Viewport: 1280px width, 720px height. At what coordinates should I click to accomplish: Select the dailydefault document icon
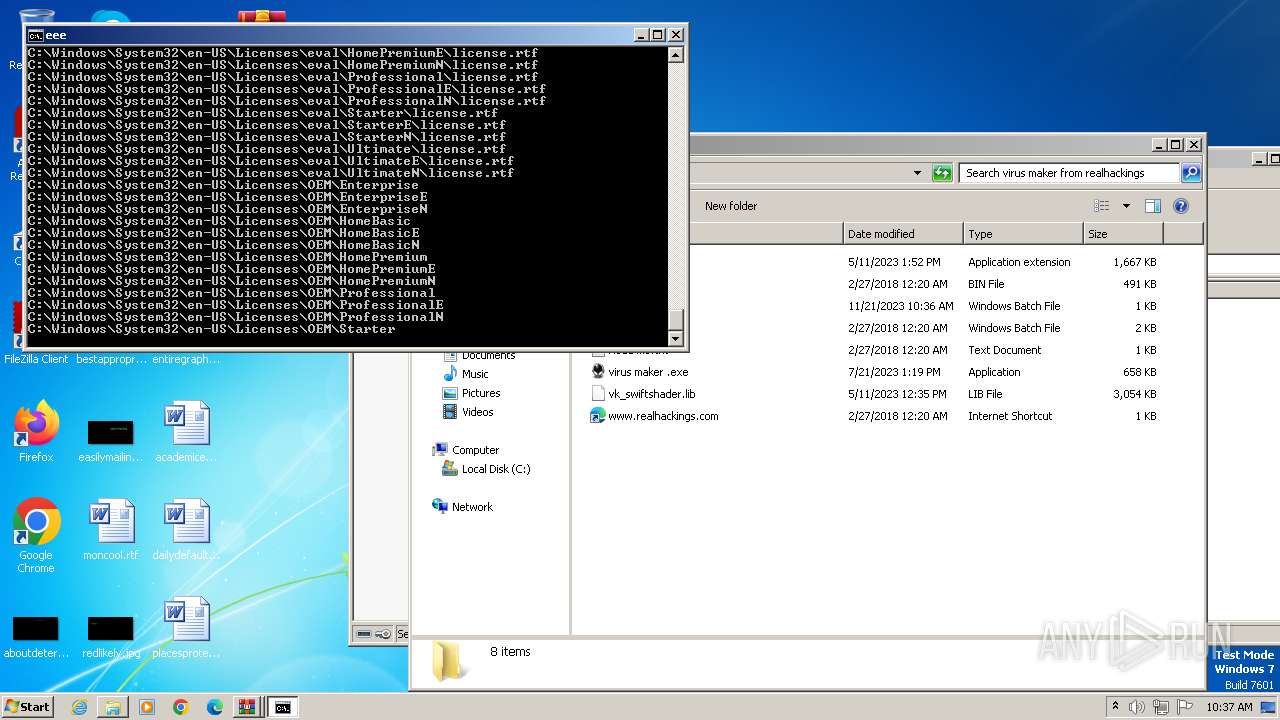pyautogui.click(x=186, y=530)
